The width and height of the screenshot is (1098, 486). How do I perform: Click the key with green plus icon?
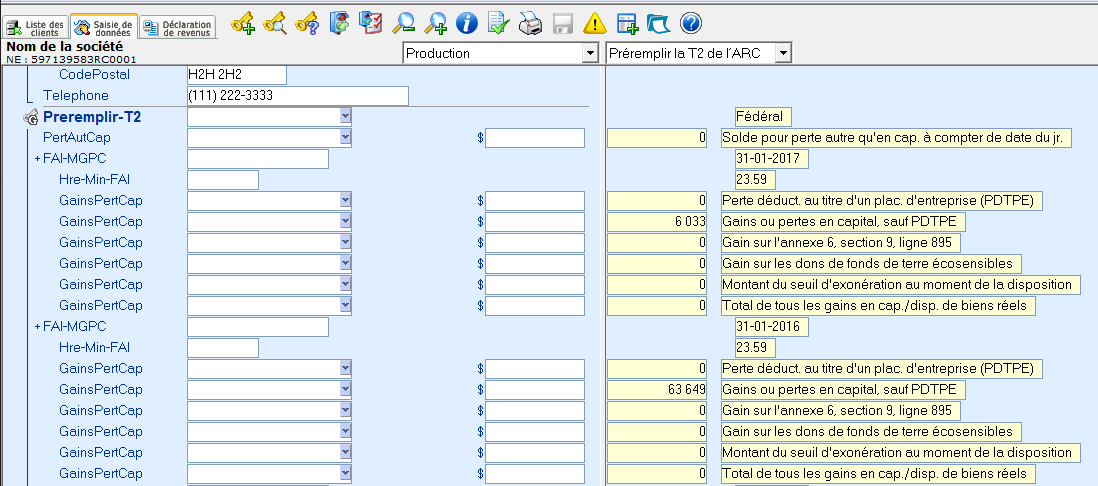pos(243,23)
